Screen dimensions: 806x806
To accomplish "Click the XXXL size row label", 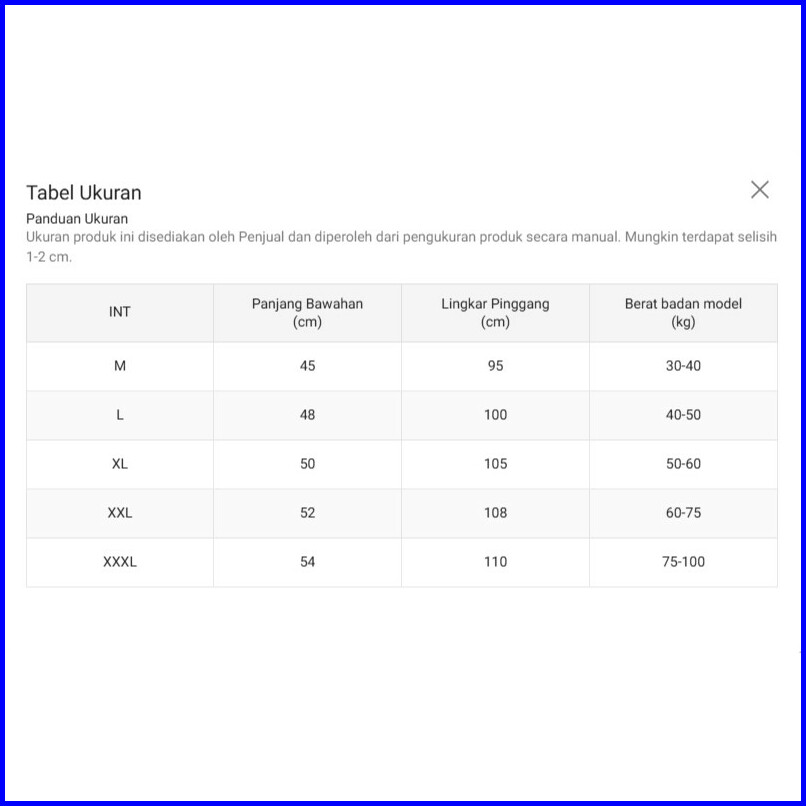I will point(120,562).
